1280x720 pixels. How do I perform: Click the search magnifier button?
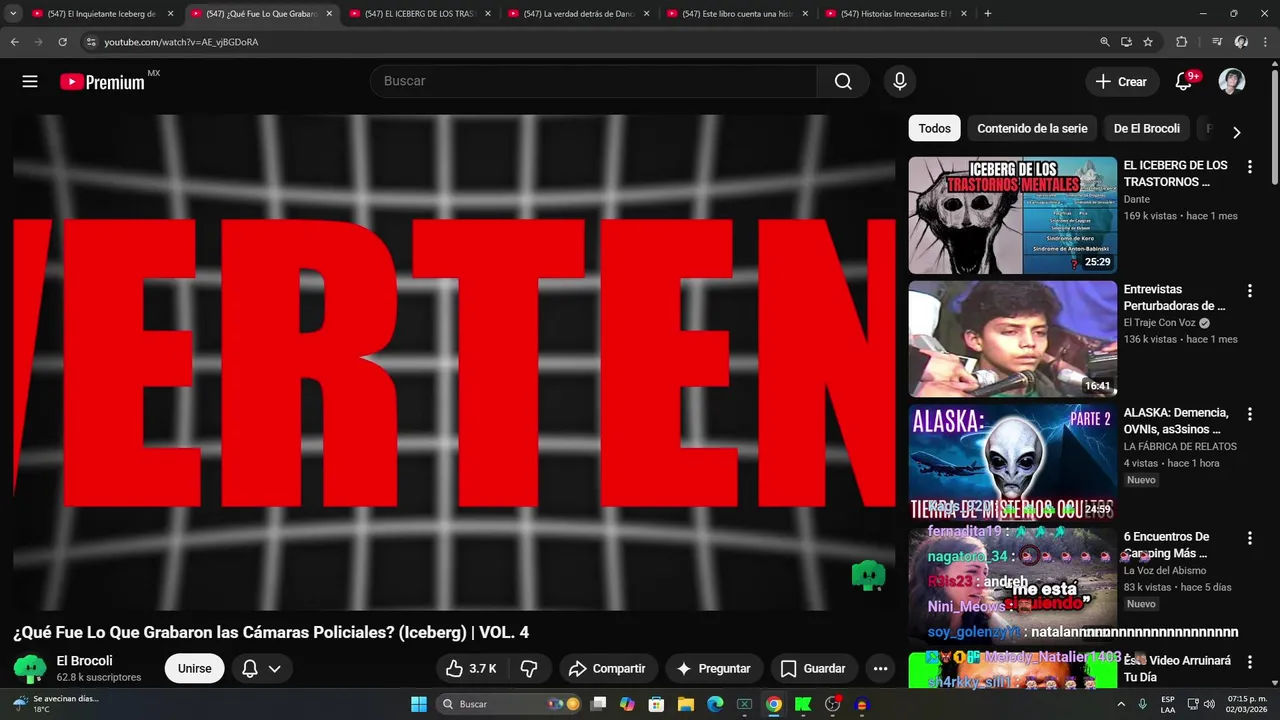[x=843, y=81]
